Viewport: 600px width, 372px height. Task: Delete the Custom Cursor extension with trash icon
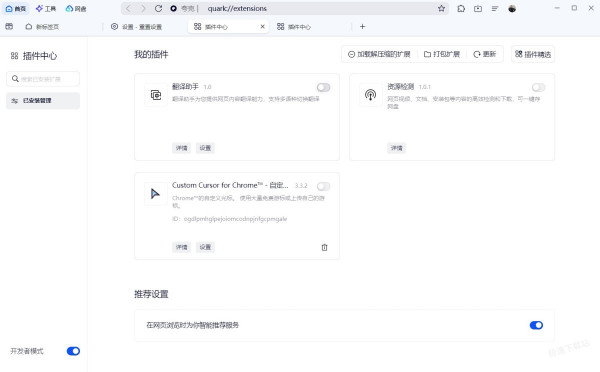pyautogui.click(x=324, y=247)
